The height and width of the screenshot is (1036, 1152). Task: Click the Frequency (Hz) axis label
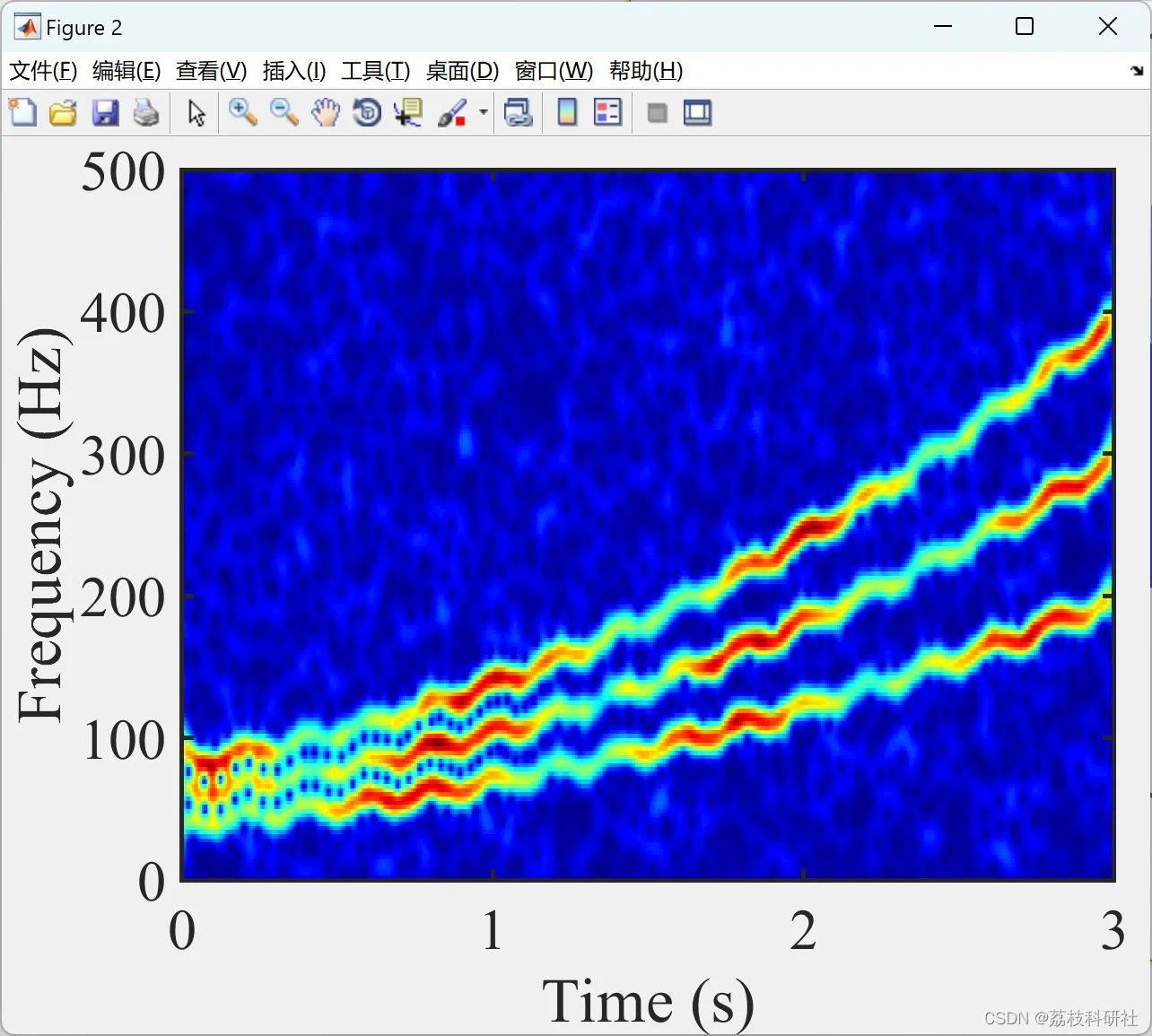[x=41, y=525]
